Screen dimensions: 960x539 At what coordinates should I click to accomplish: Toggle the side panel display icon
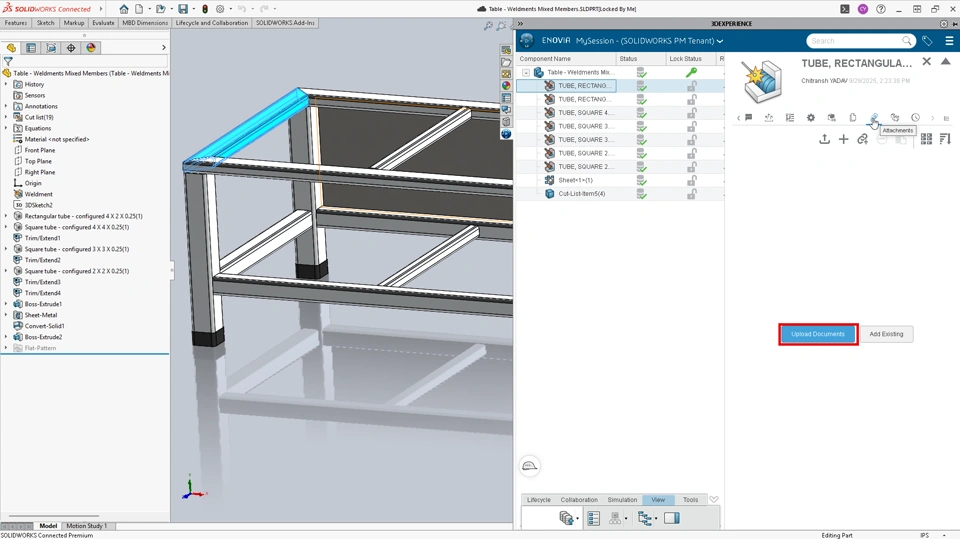tap(672, 518)
